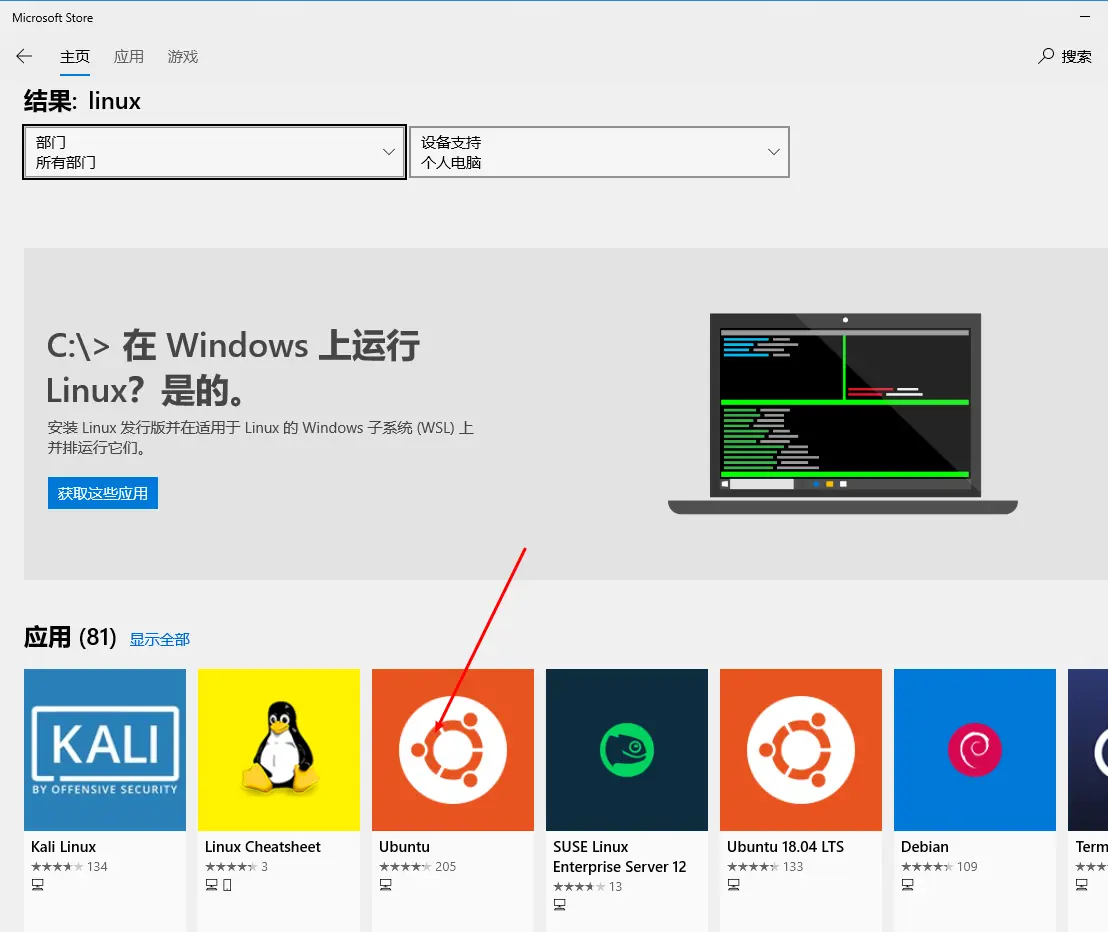Click the star rating under Kali Linux
Viewport: 1108px width, 932px height.
coord(57,866)
